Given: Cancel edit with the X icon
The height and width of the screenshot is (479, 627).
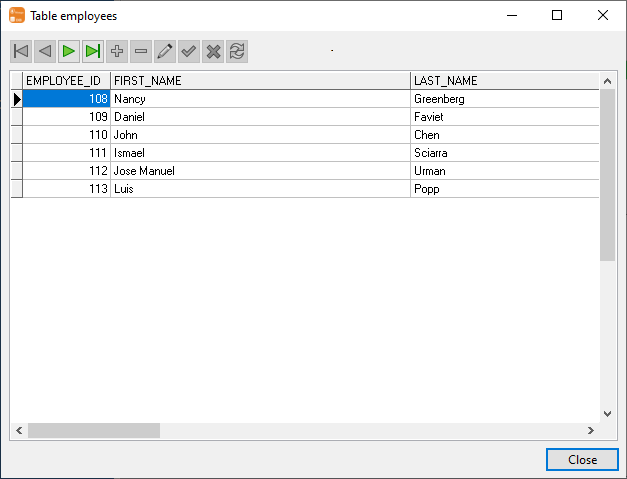Looking at the screenshot, I should coord(213,51).
